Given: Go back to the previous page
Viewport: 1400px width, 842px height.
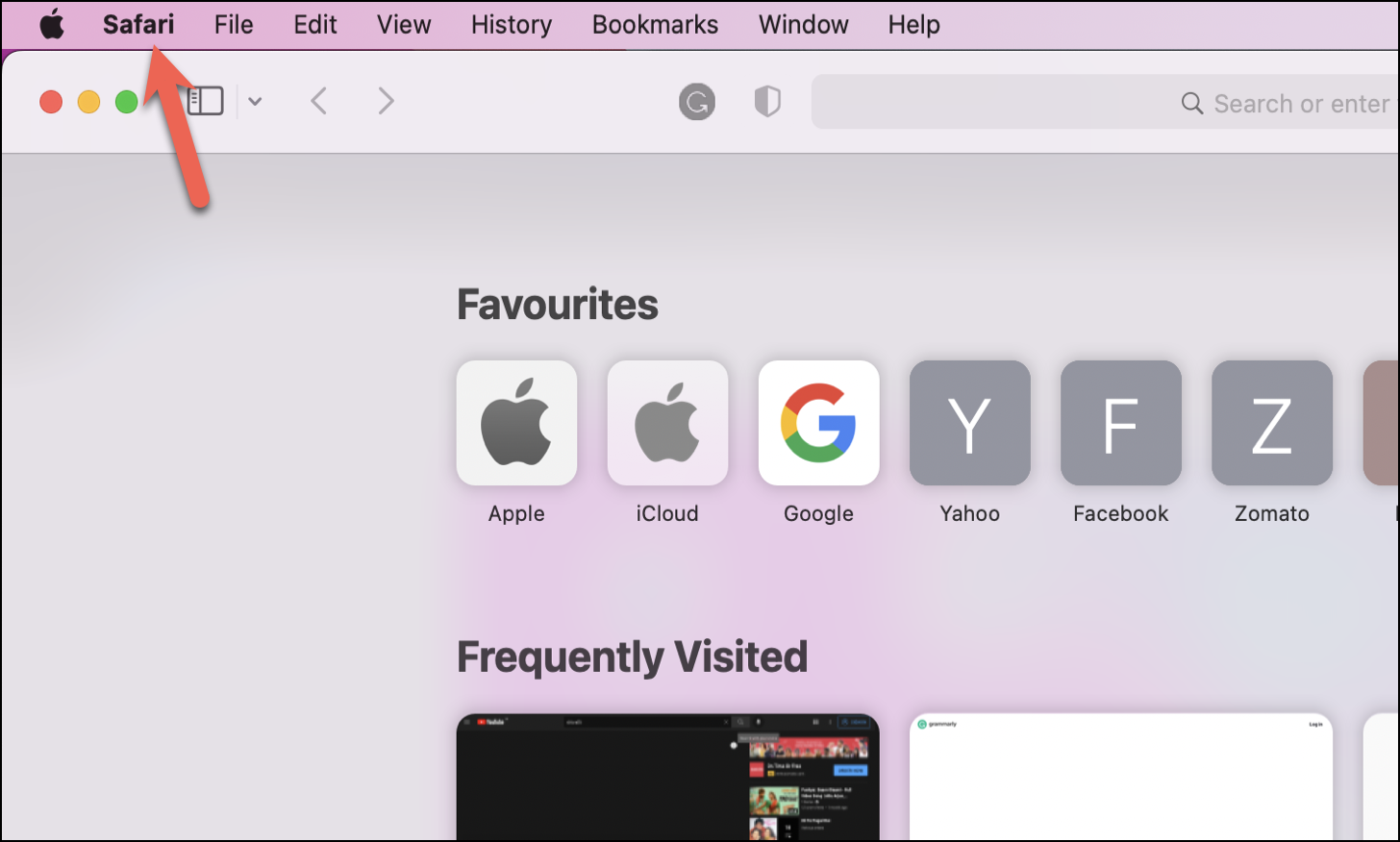Looking at the screenshot, I should (x=319, y=101).
